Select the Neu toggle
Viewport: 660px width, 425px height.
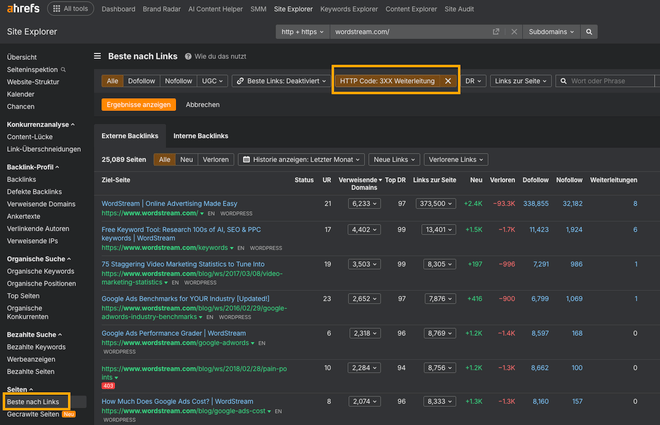186,159
